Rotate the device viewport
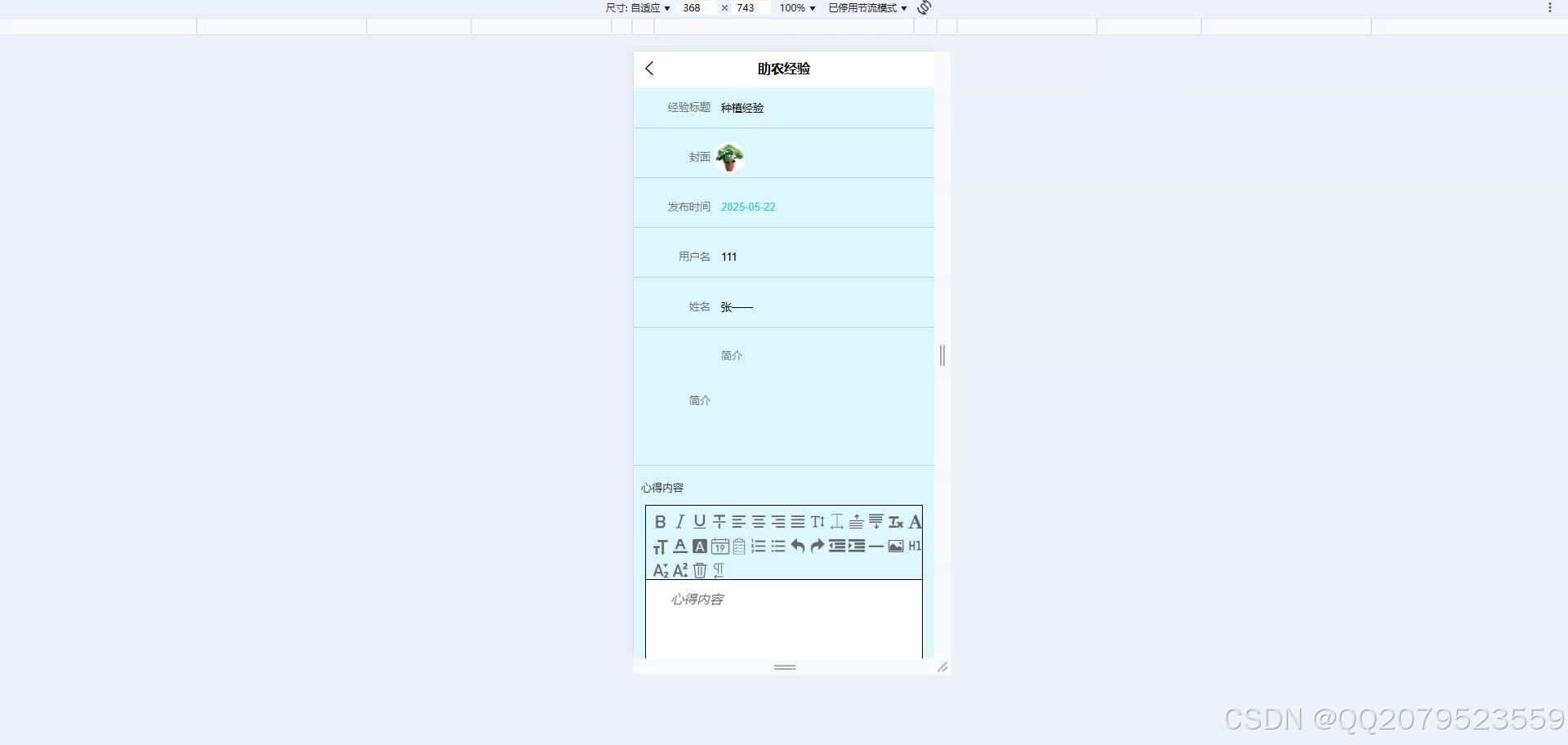The height and width of the screenshot is (745, 1568). (x=924, y=8)
